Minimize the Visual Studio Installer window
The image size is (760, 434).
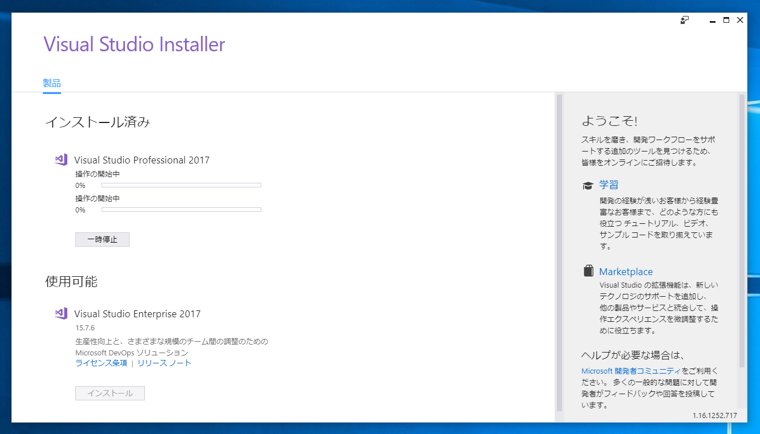712,20
